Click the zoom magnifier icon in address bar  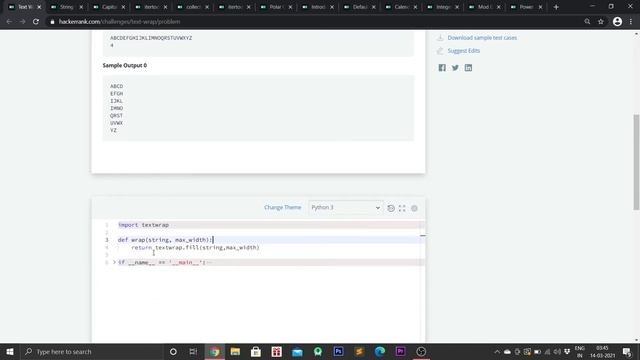click(587, 22)
